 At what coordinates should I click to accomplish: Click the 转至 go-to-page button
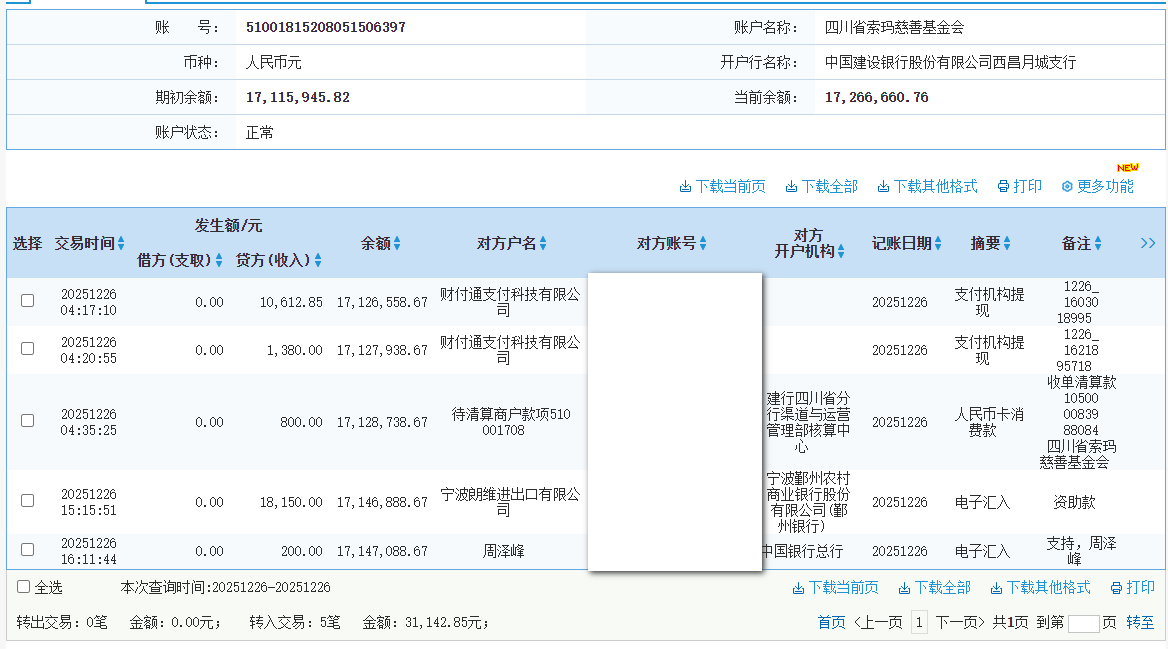pyautogui.click(x=1140, y=621)
